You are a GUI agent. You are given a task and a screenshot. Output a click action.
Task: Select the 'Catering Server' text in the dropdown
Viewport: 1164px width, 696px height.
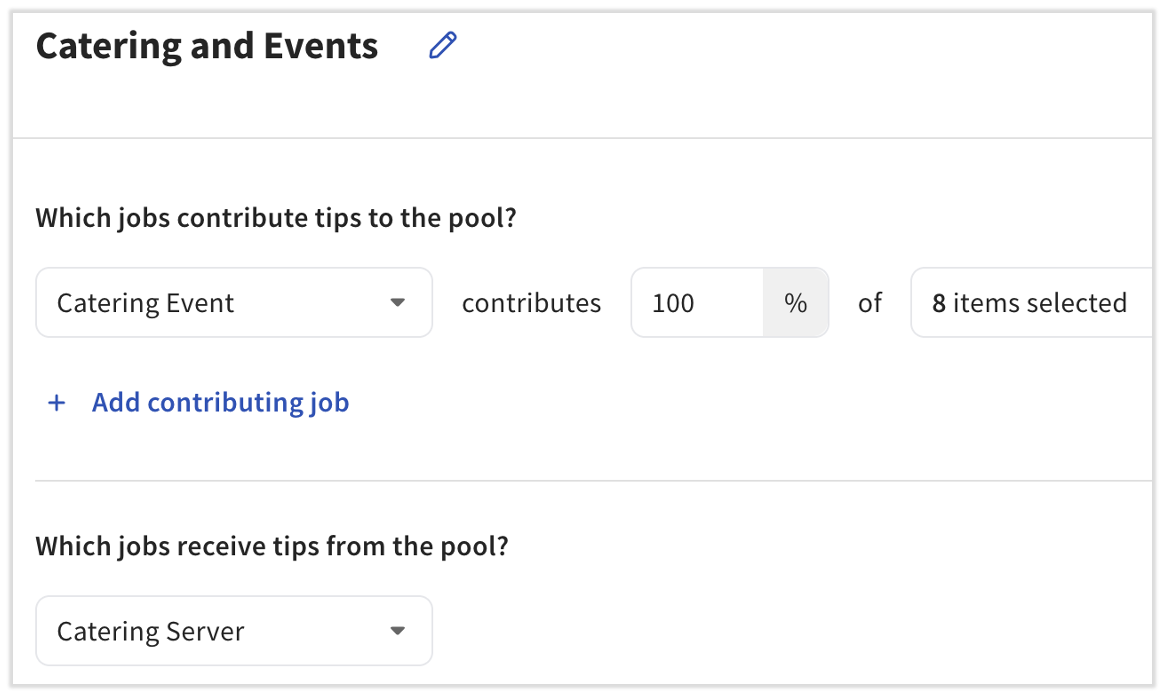(x=150, y=632)
